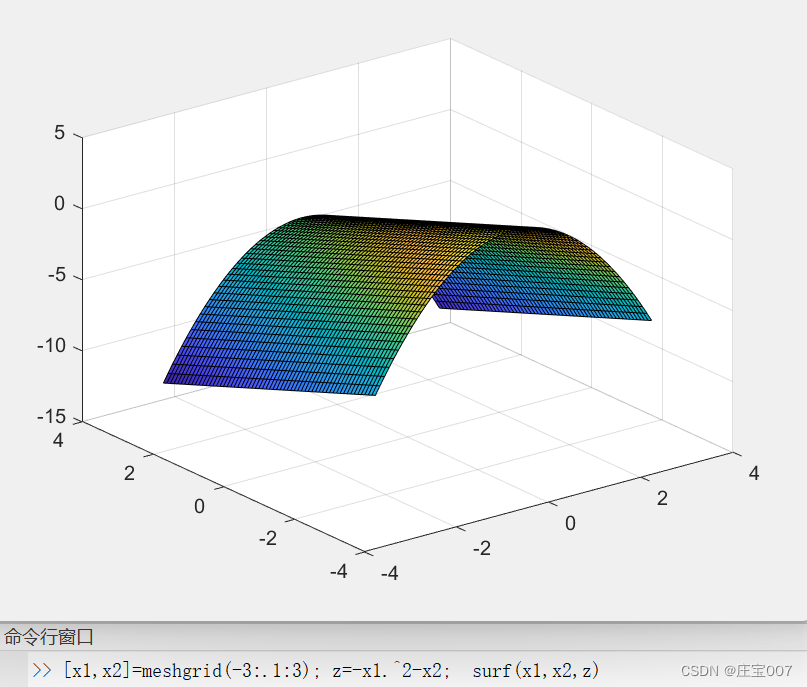Viewport: 807px width, 687px height.
Task: Select the z-axis tick label -10
Action: [51, 345]
